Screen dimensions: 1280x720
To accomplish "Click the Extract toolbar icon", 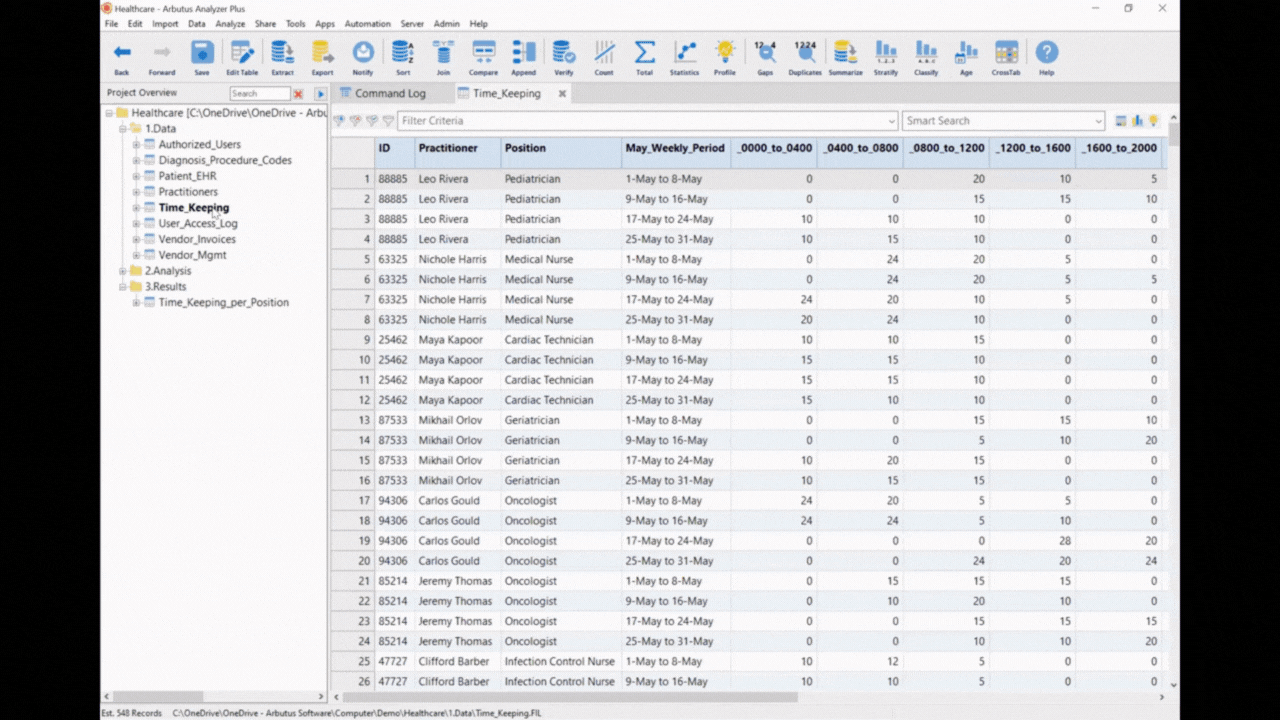I will click(283, 57).
